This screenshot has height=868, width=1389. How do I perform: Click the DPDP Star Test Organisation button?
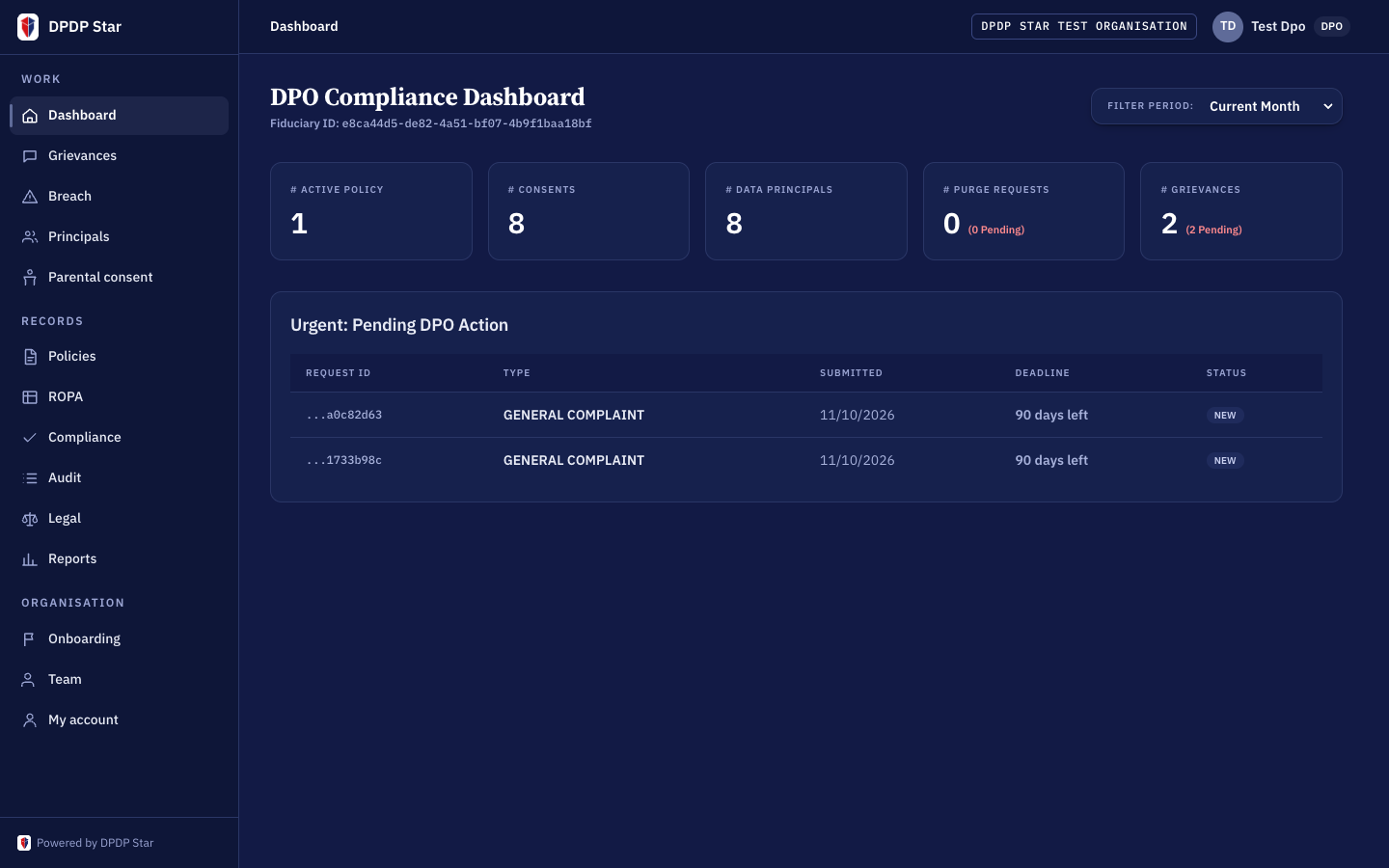coord(1084,26)
